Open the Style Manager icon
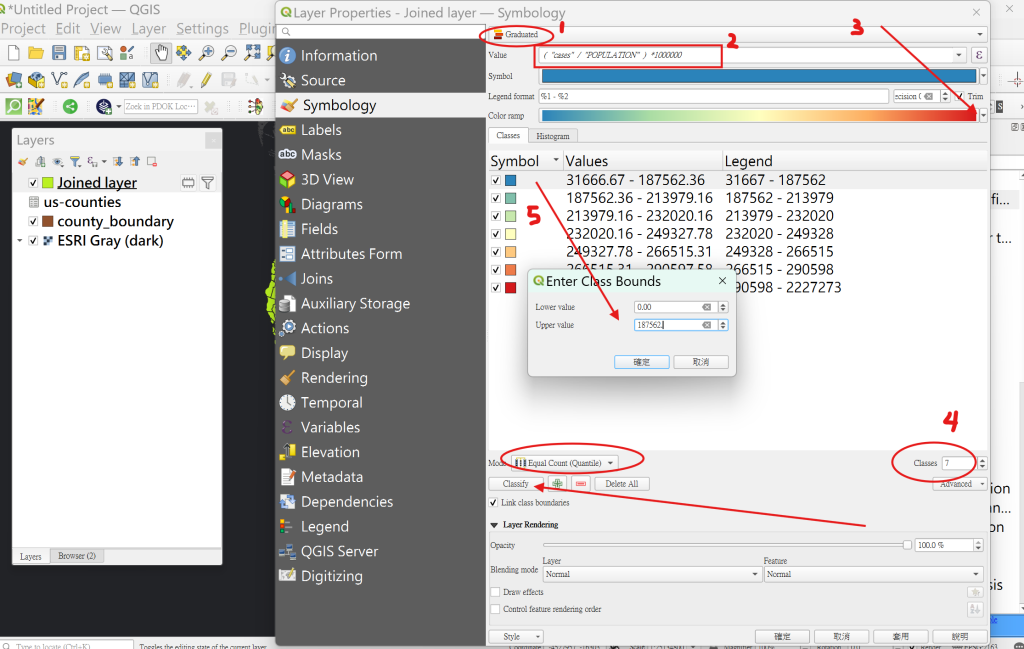This screenshot has width=1024, height=649. 127,54
